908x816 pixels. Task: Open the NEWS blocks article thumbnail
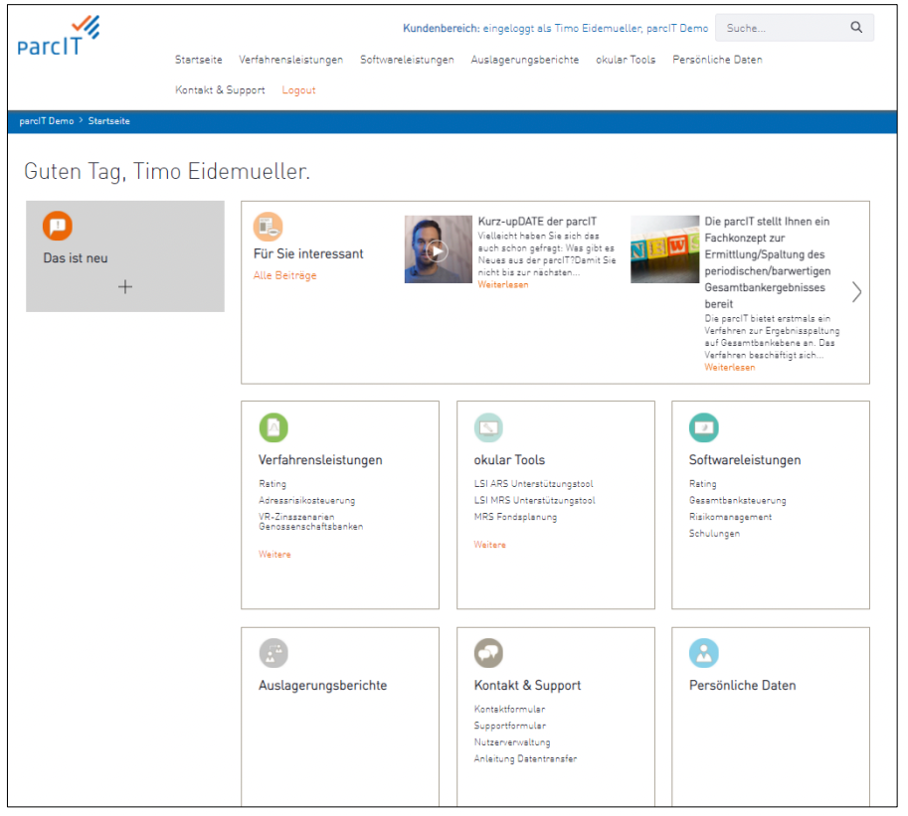pos(664,249)
